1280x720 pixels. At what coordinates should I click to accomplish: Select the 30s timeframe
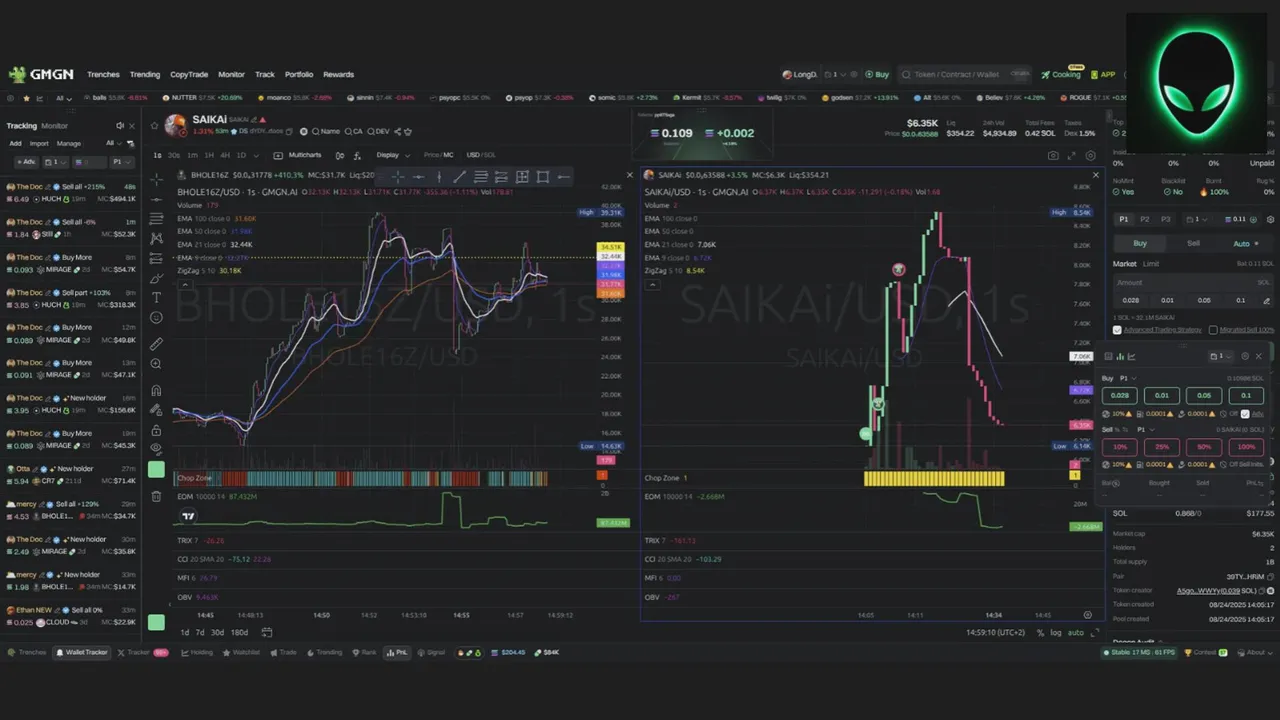coord(174,155)
